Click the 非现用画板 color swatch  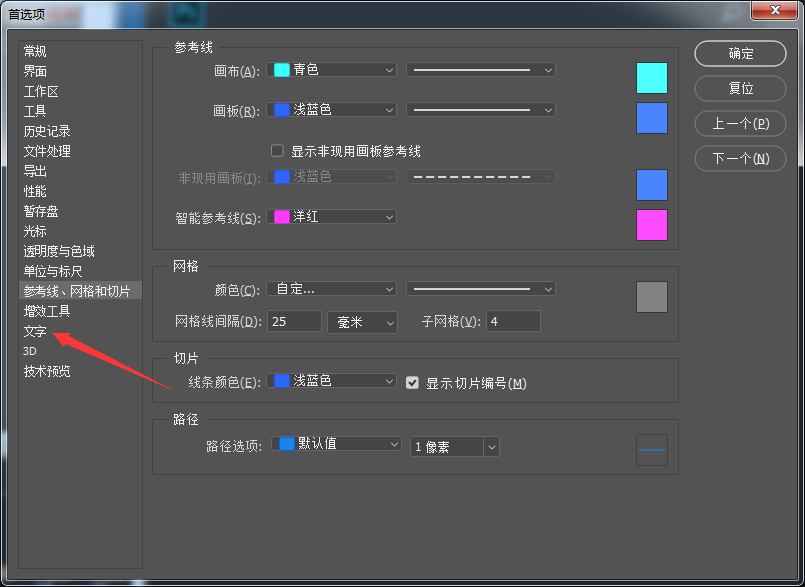tap(651, 185)
